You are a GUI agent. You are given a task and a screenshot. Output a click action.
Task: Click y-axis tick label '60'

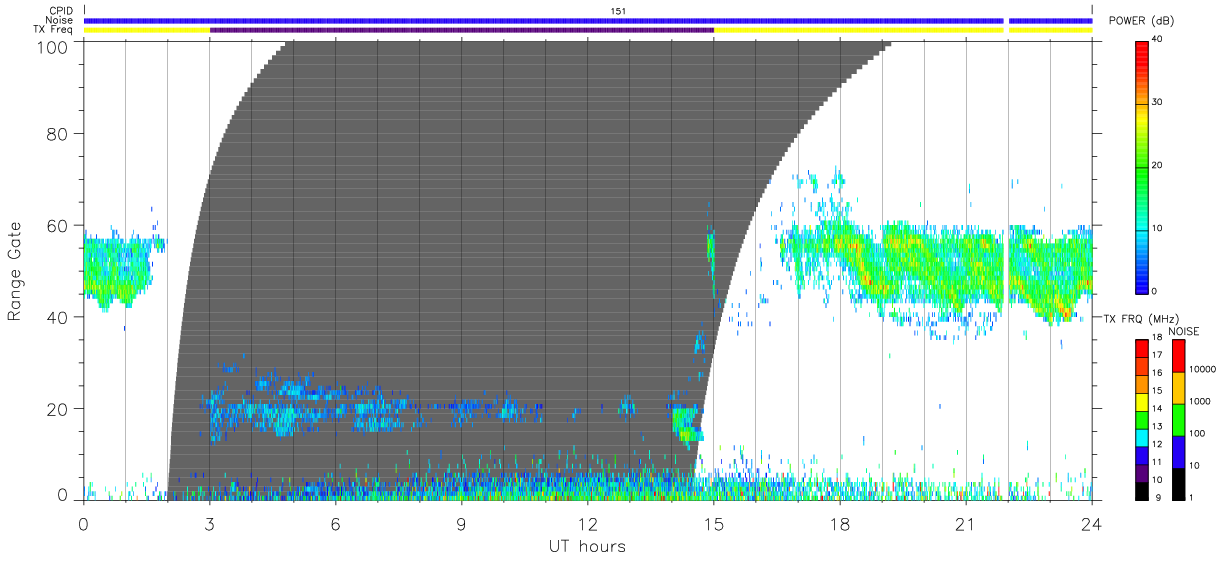tap(59, 225)
